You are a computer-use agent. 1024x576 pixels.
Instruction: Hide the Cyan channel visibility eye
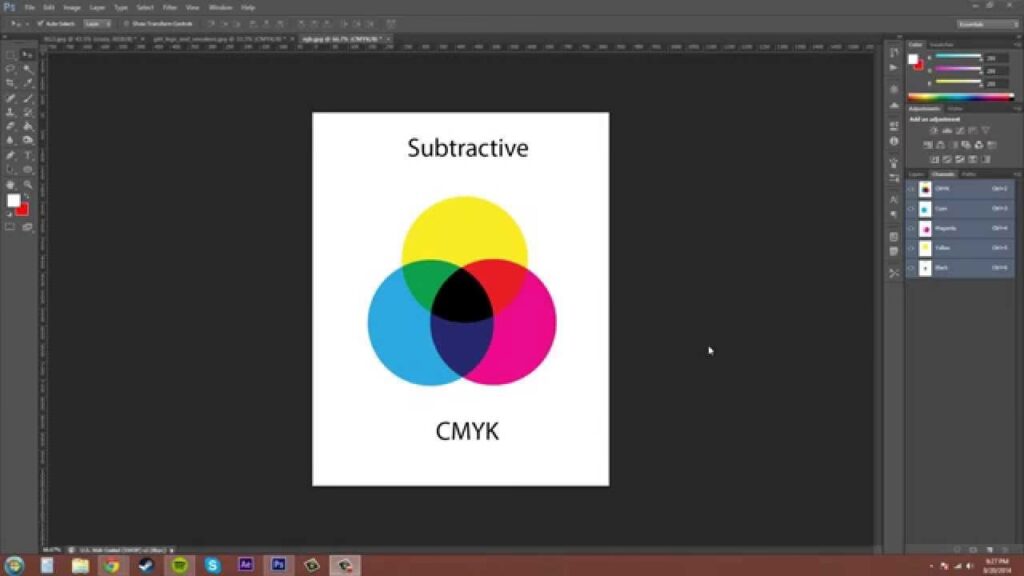[x=911, y=209]
